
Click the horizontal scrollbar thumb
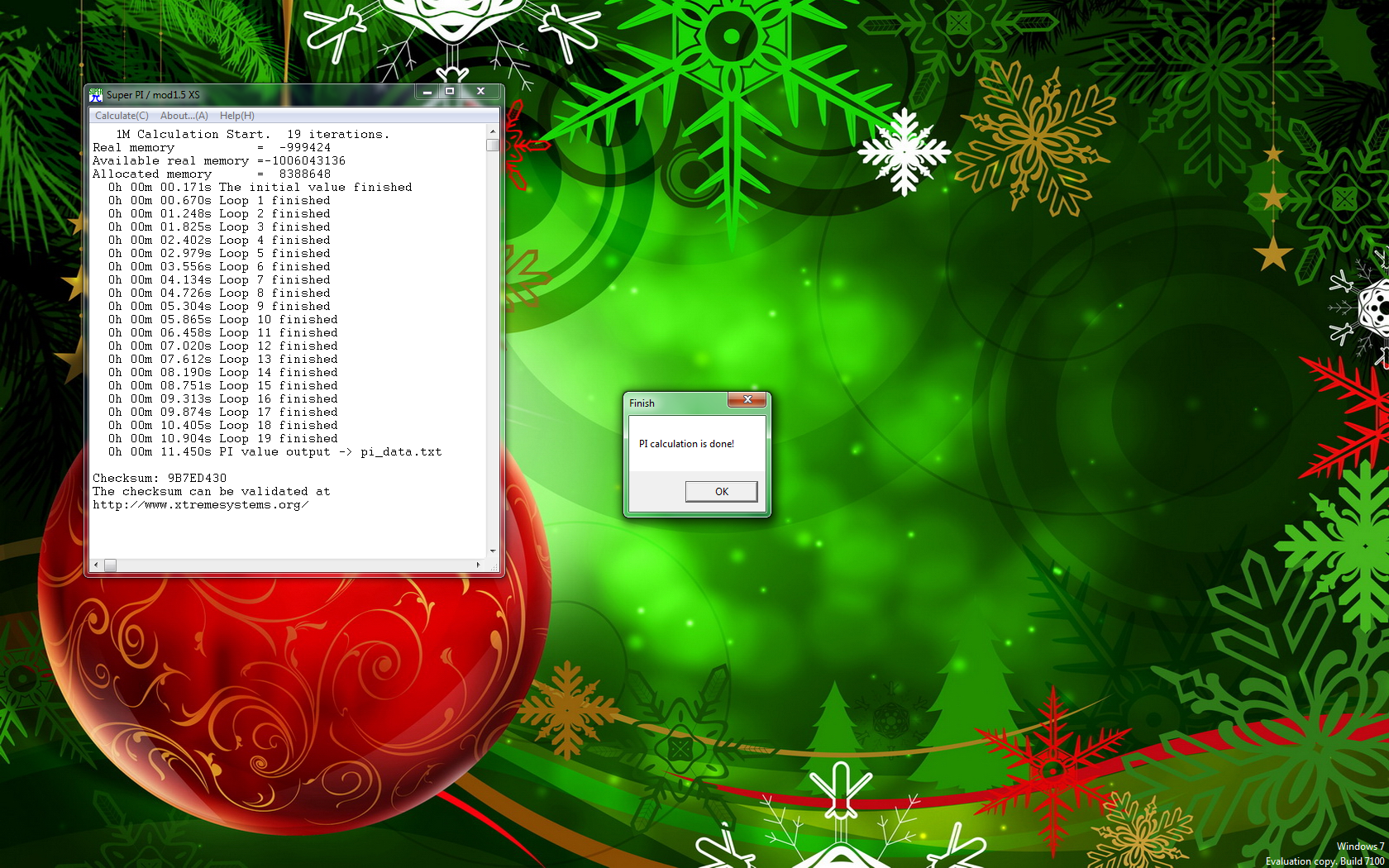click(x=110, y=565)
